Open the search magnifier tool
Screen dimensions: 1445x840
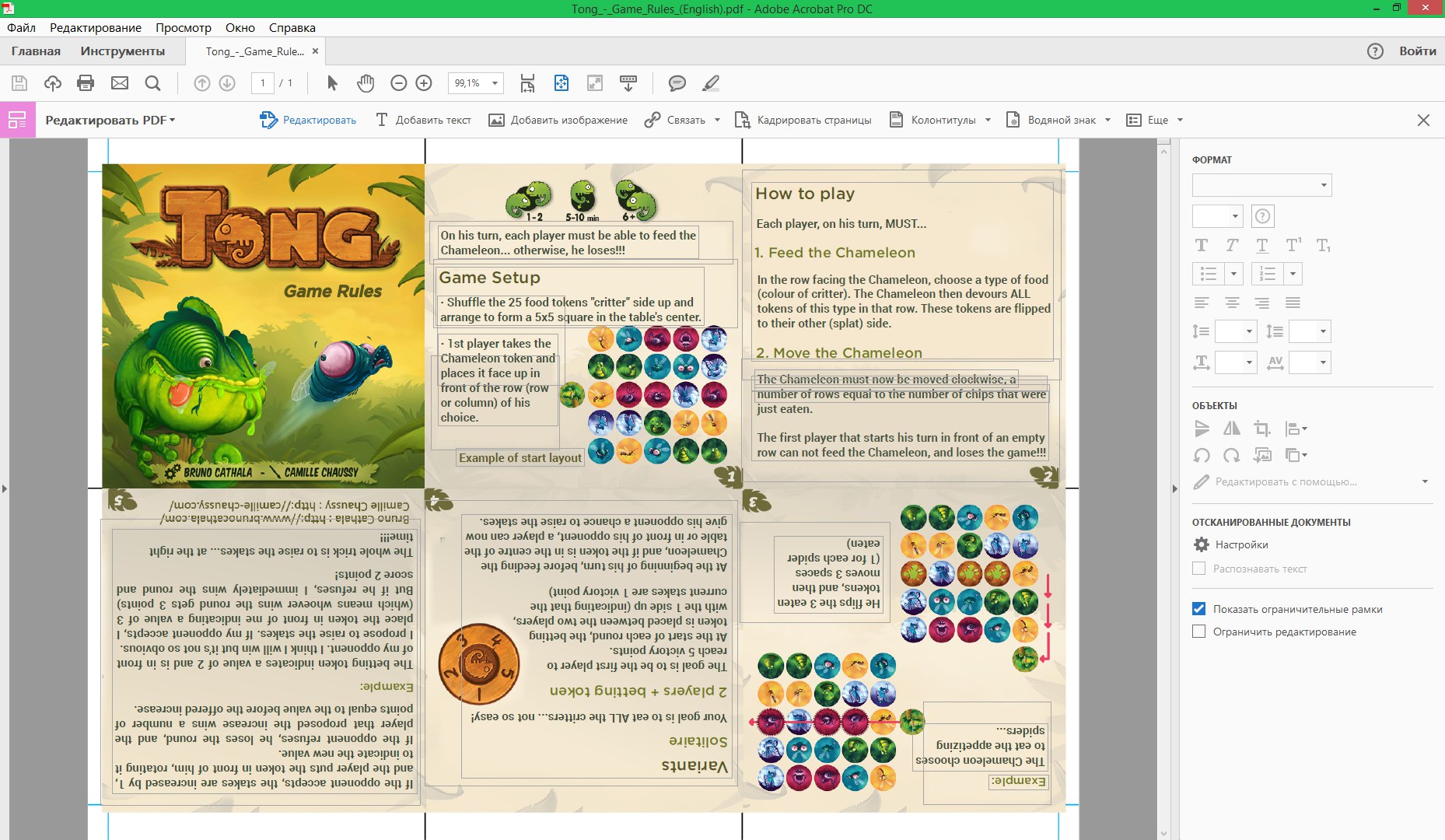pyautogui.click(x=152, y=83)
